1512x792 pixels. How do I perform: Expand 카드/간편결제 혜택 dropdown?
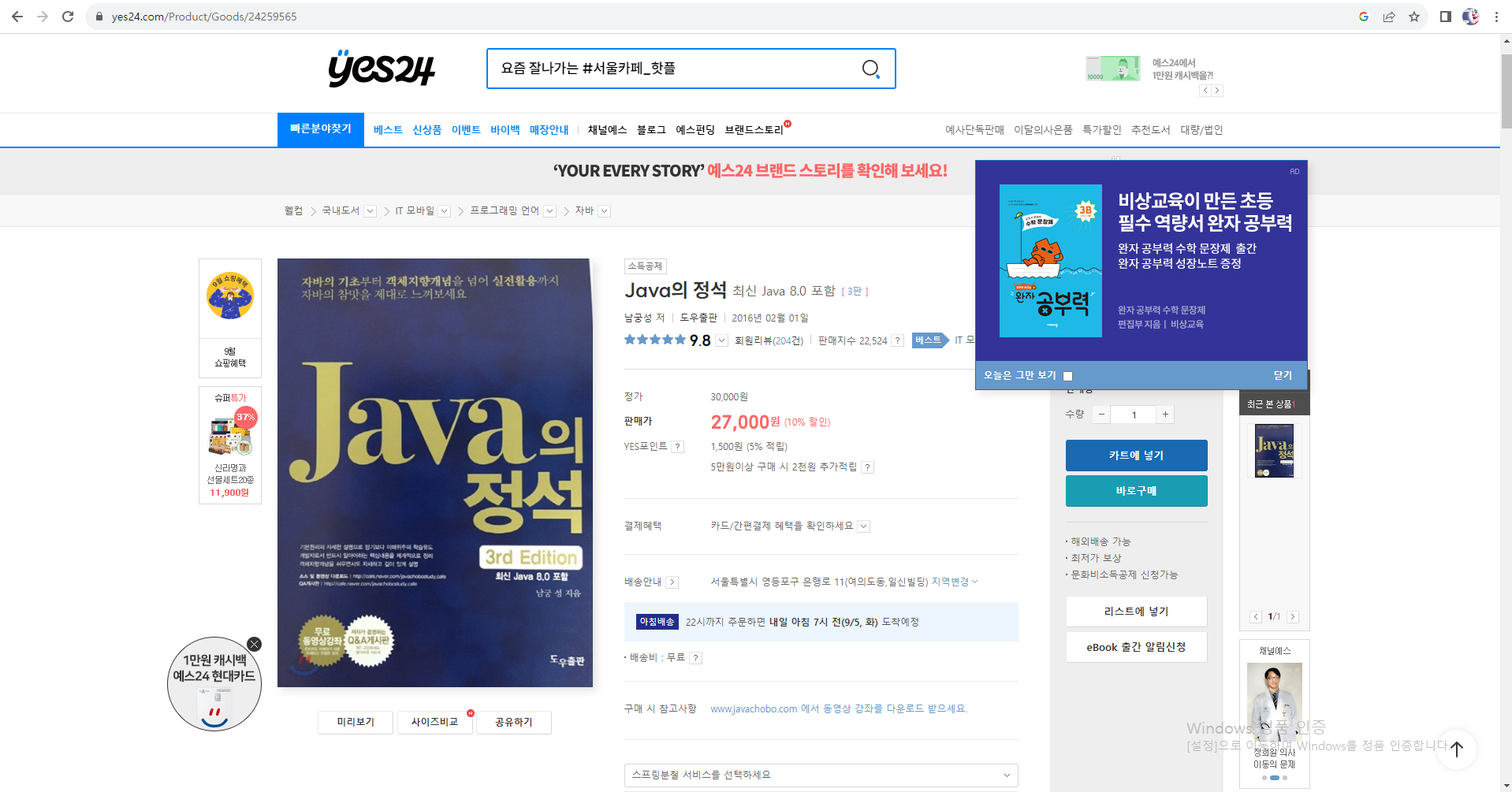tap(864, 526)
